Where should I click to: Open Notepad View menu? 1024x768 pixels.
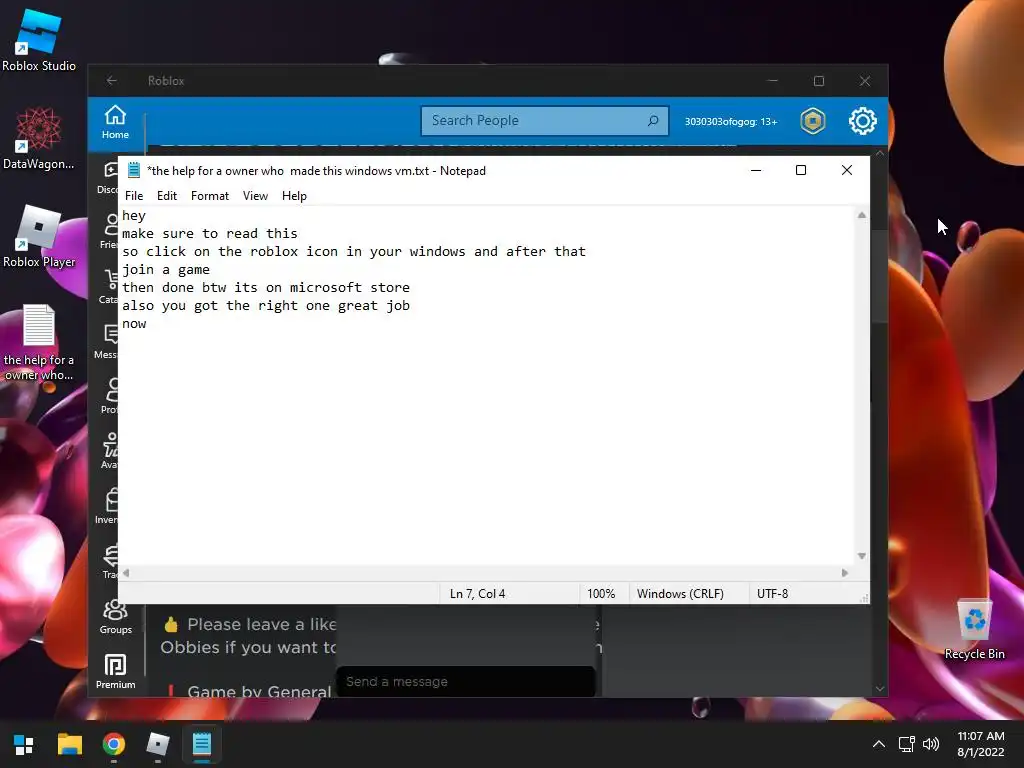click(255, 196)
